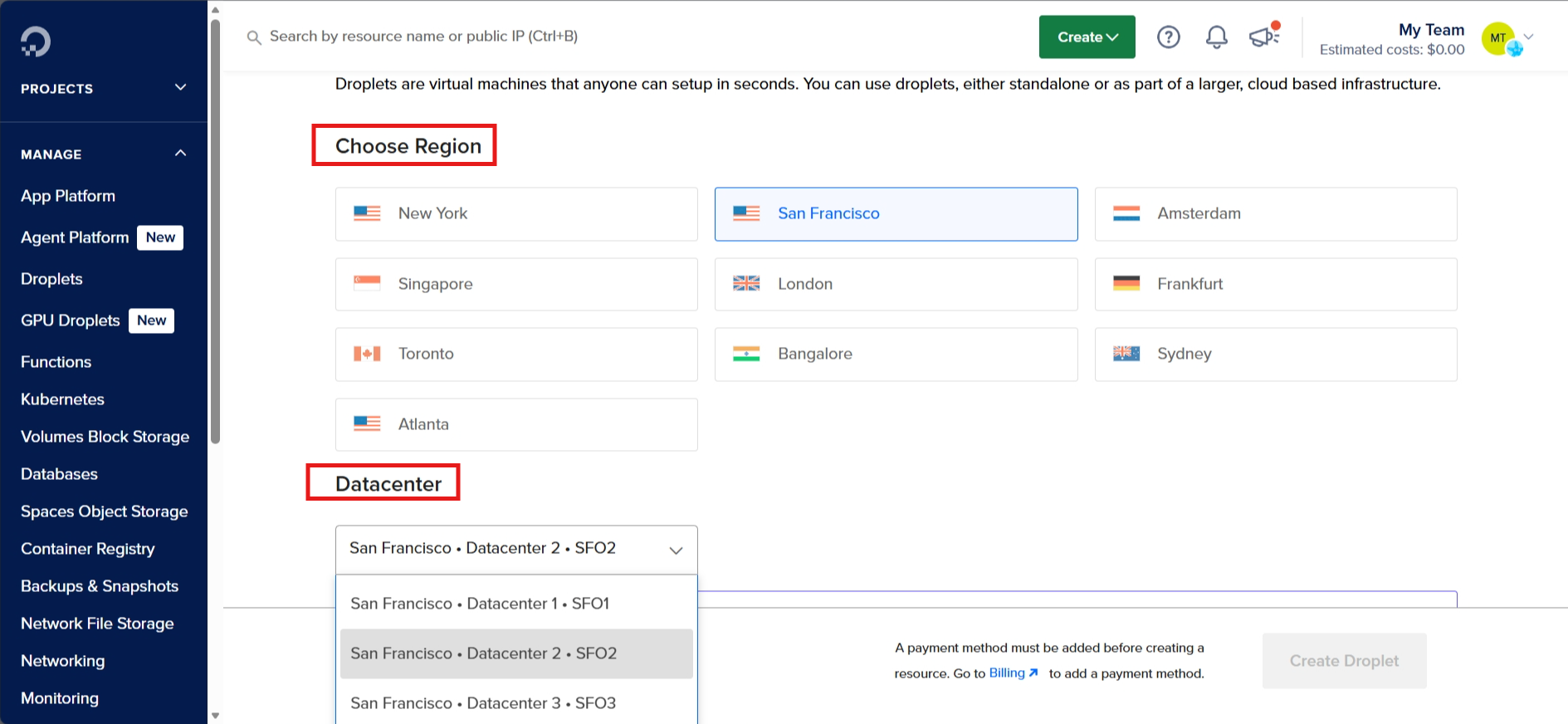1568x724 pixels.
Task: Choose Datacenter 2 SFO2 option
Action: coord(516,653)
